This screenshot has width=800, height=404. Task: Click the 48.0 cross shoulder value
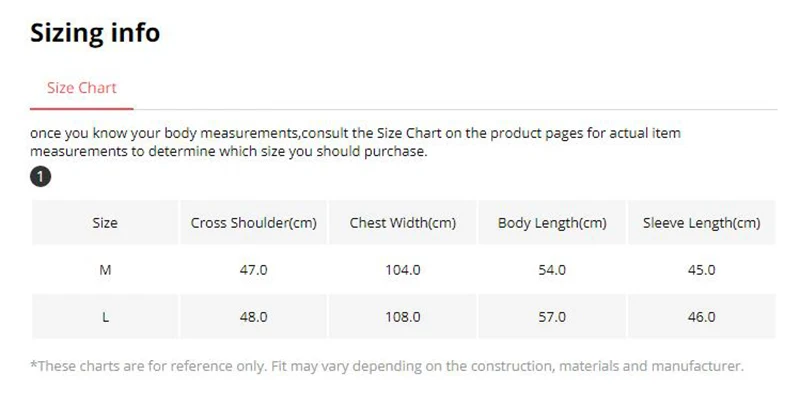coord(253,317)
